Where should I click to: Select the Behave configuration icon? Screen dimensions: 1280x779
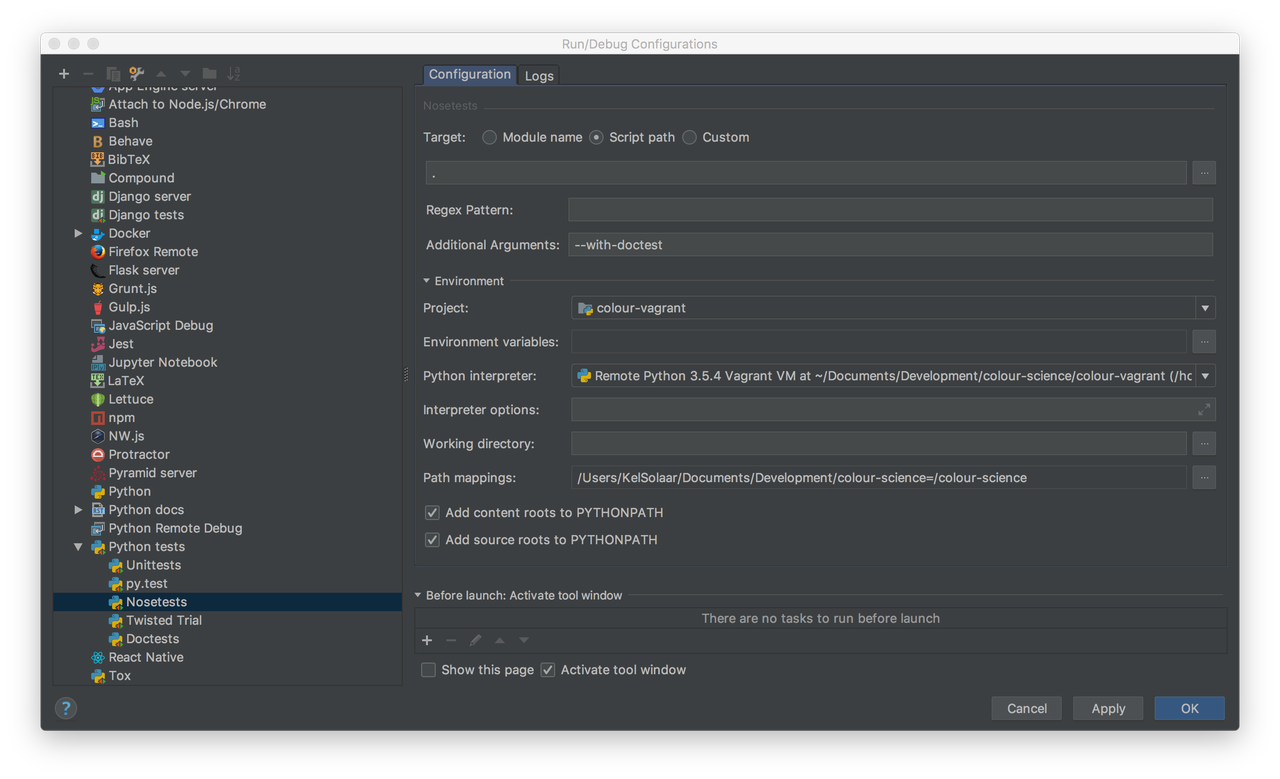tap(97, 141)
